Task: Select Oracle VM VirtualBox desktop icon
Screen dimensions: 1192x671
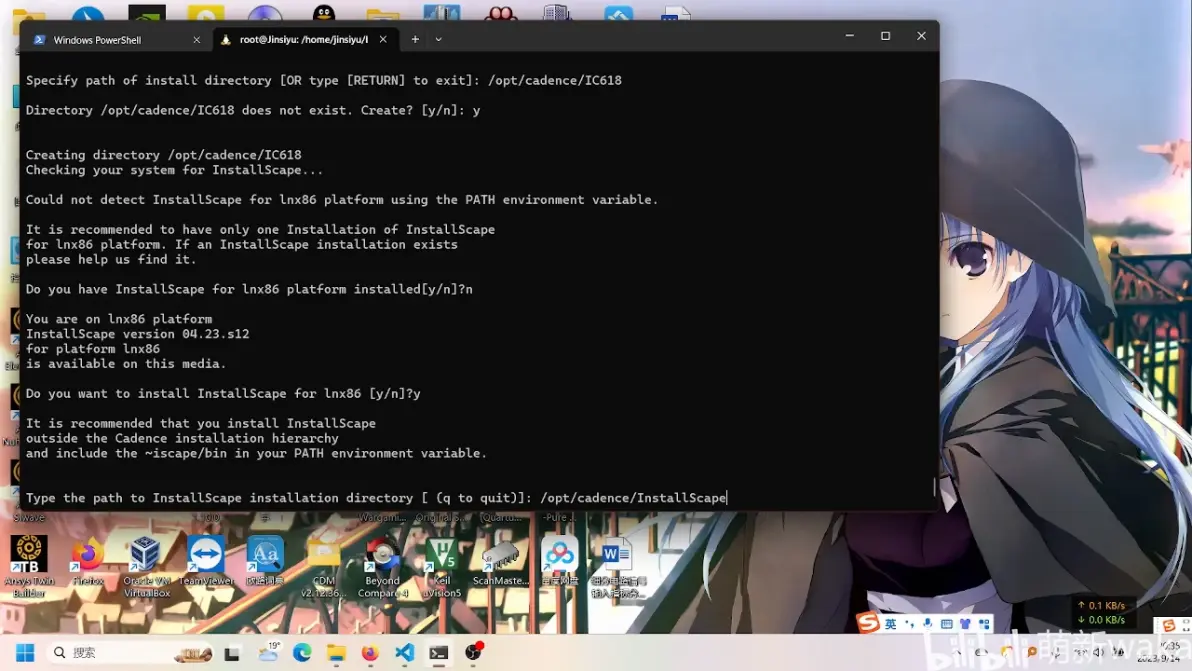Action: click(x=147, y=565)
